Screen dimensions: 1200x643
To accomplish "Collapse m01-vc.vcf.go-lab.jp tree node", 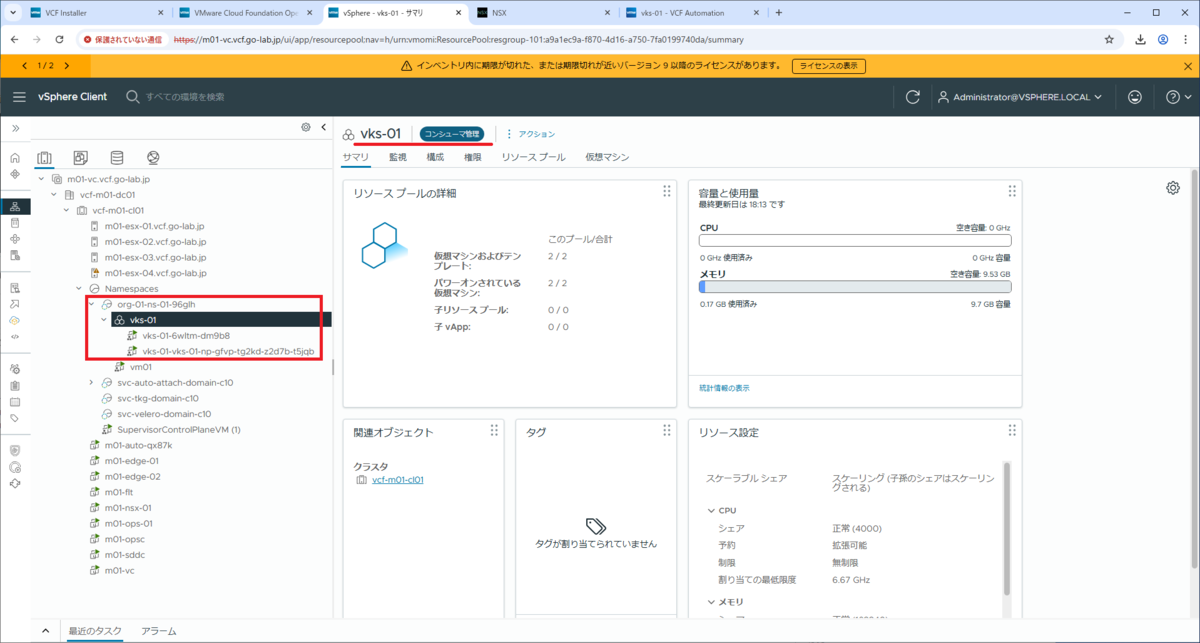I will [41, 179].
